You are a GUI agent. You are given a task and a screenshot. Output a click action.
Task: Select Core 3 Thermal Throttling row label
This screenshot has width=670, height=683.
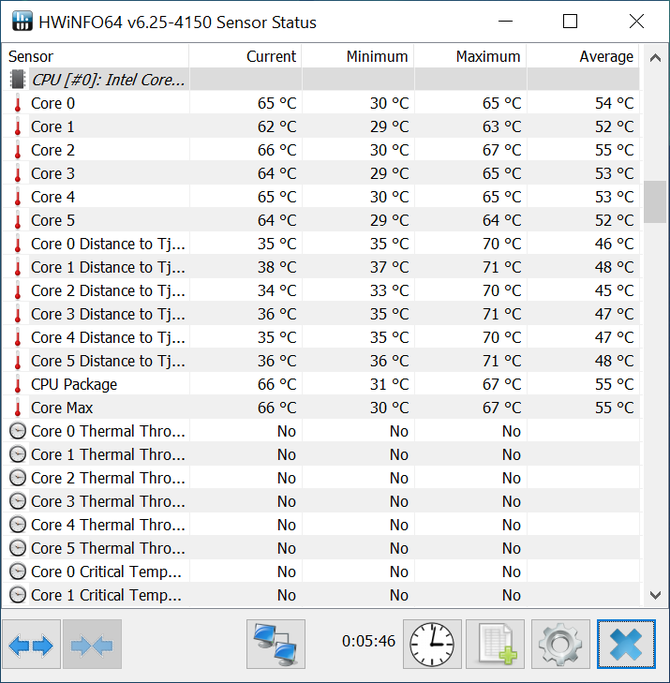click(108, 501)
